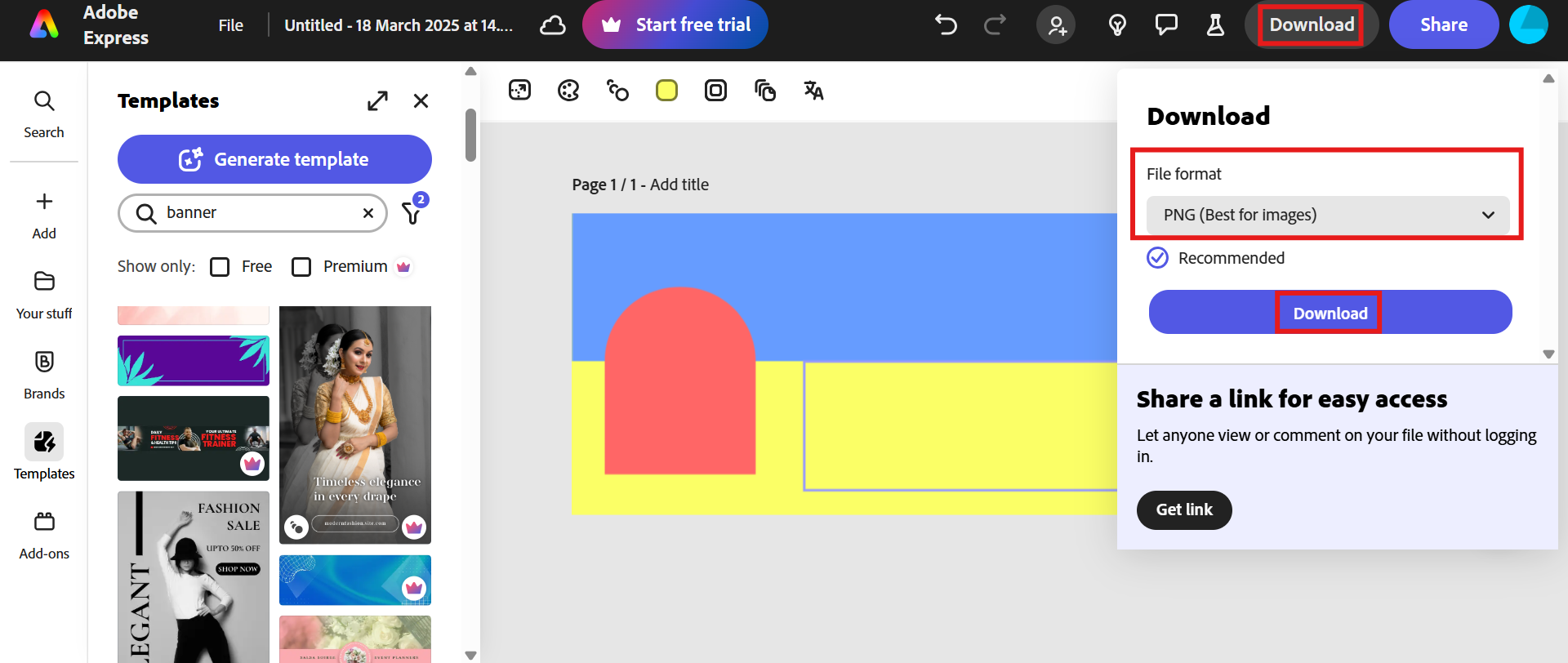Click the cloud sync status icon

[x=553, y=25]
